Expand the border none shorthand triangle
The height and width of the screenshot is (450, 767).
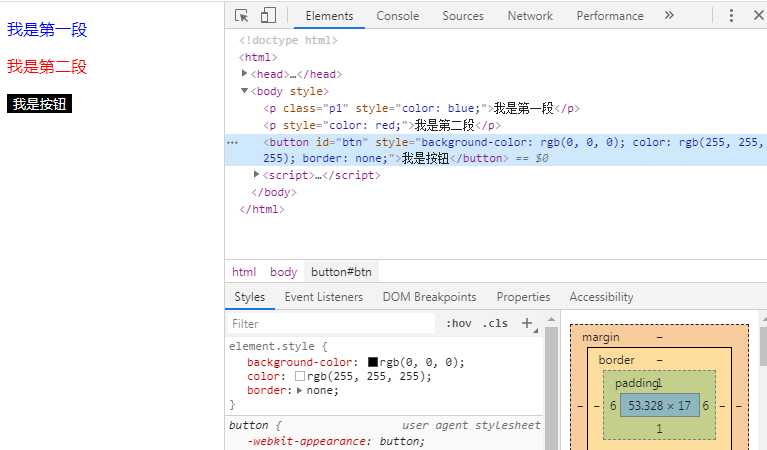coord(299,390)
